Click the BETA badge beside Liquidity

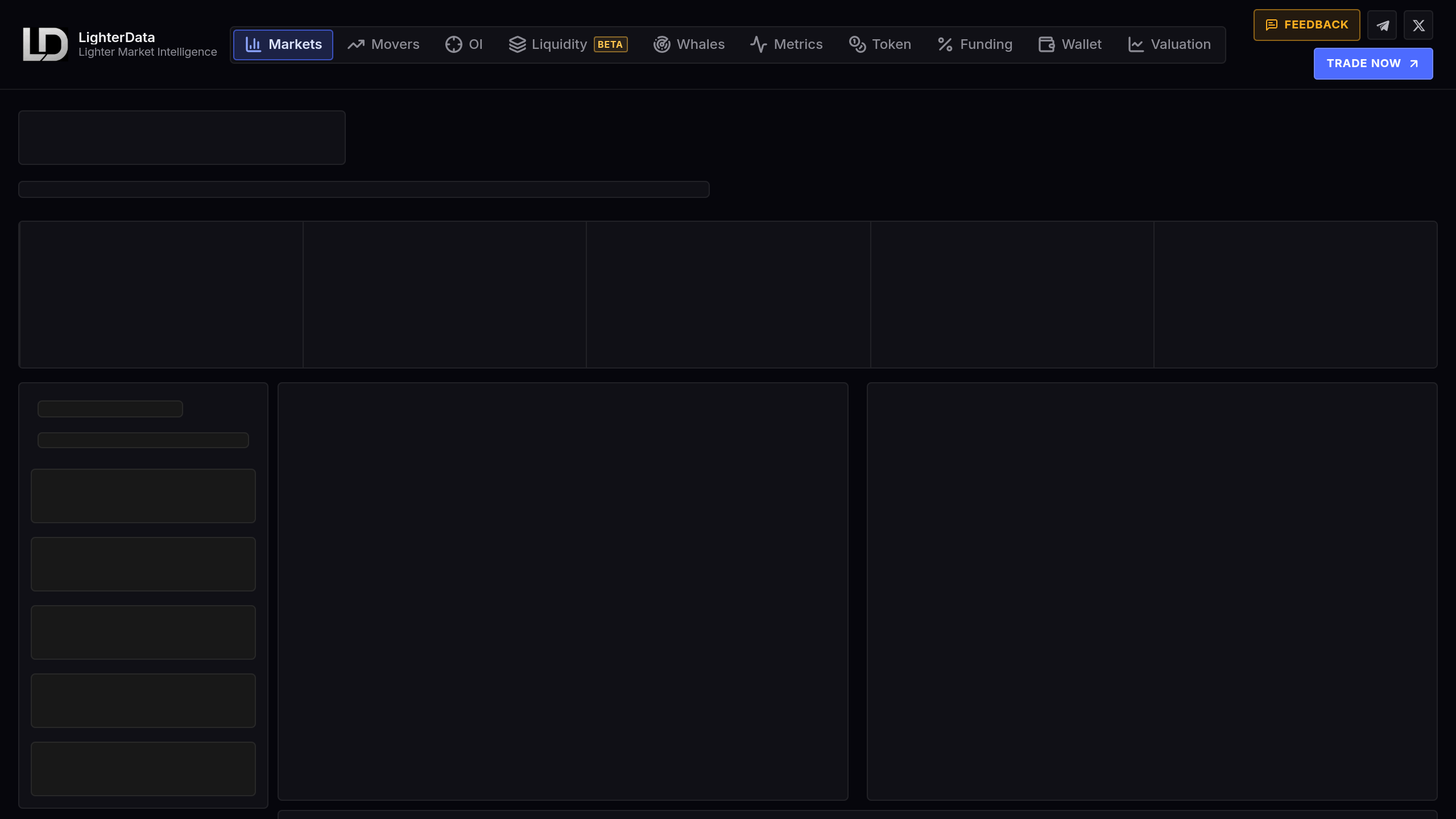[611, 44]
